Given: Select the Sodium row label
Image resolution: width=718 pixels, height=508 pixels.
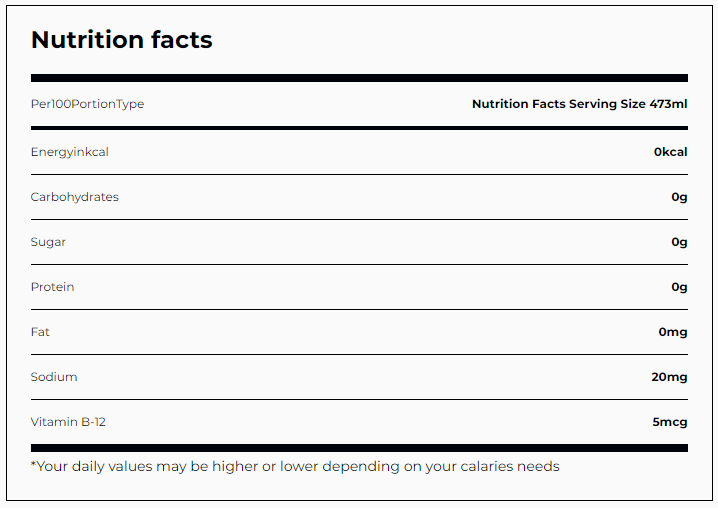Looking at the screenshot, I should coord(54,377).
